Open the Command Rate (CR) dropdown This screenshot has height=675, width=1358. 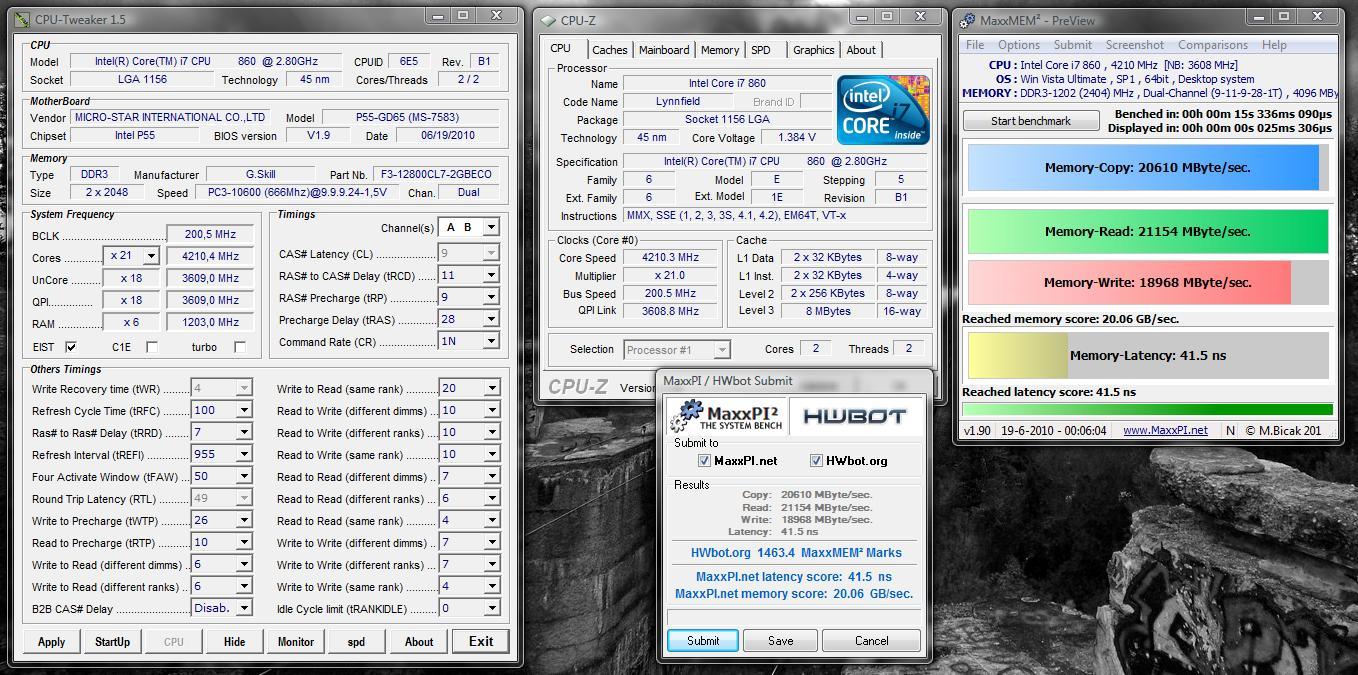490,341
